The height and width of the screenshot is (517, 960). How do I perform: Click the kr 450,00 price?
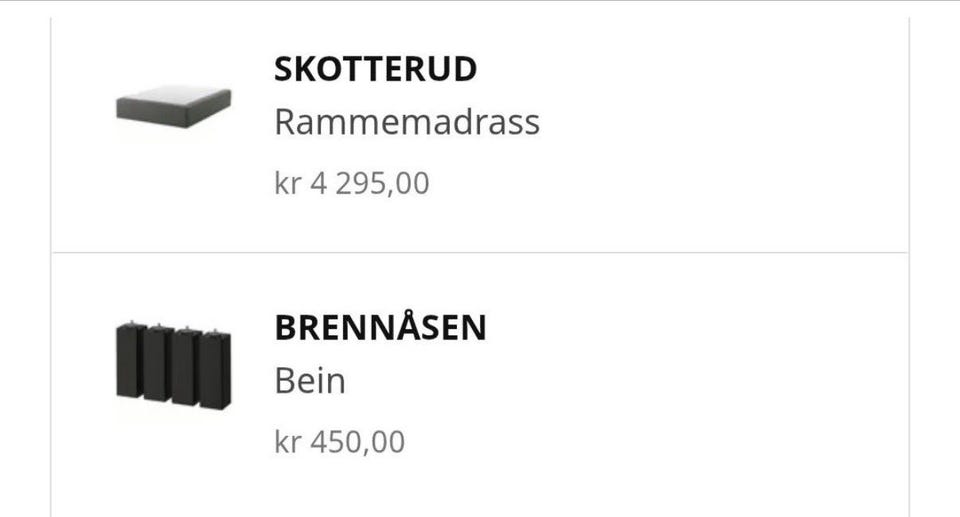click(340, 442)
